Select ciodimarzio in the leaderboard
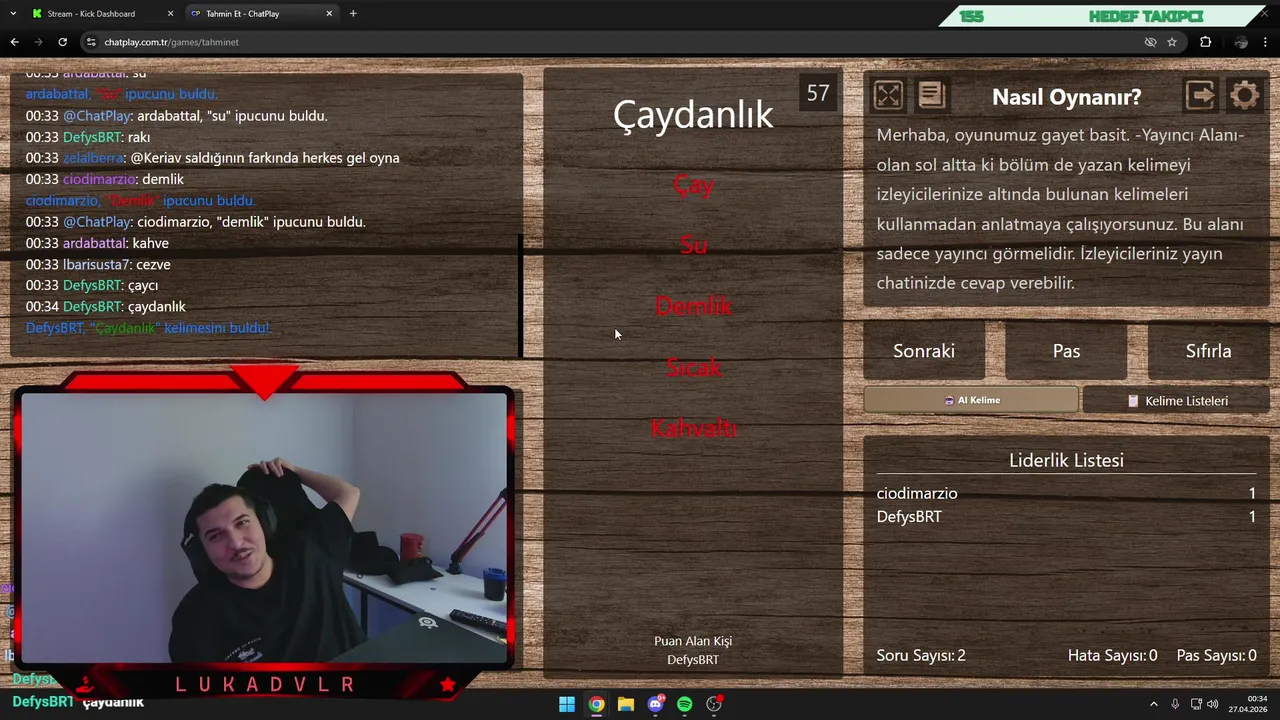 point(917,493)
